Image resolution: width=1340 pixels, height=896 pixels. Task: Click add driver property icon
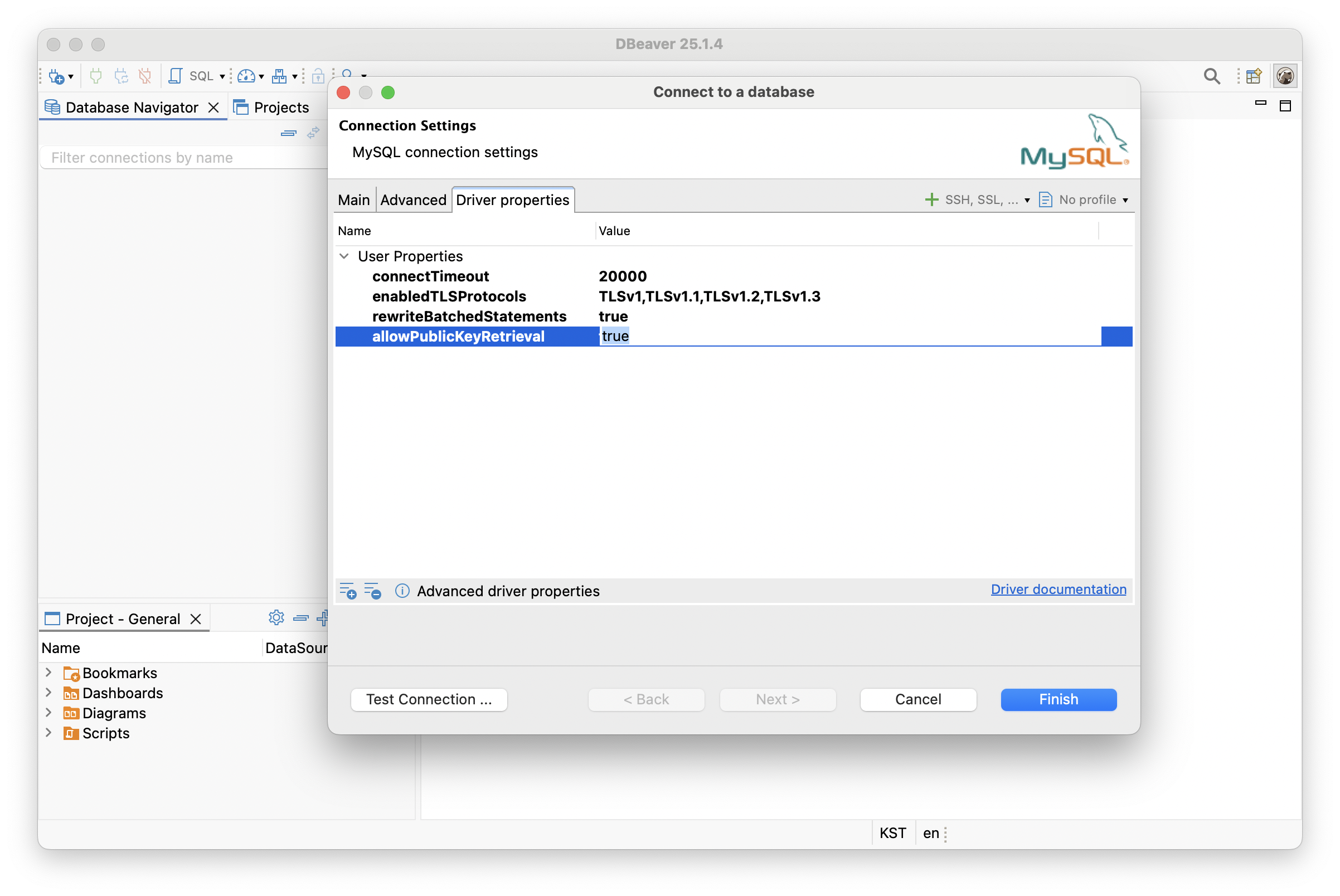(348, 591)
